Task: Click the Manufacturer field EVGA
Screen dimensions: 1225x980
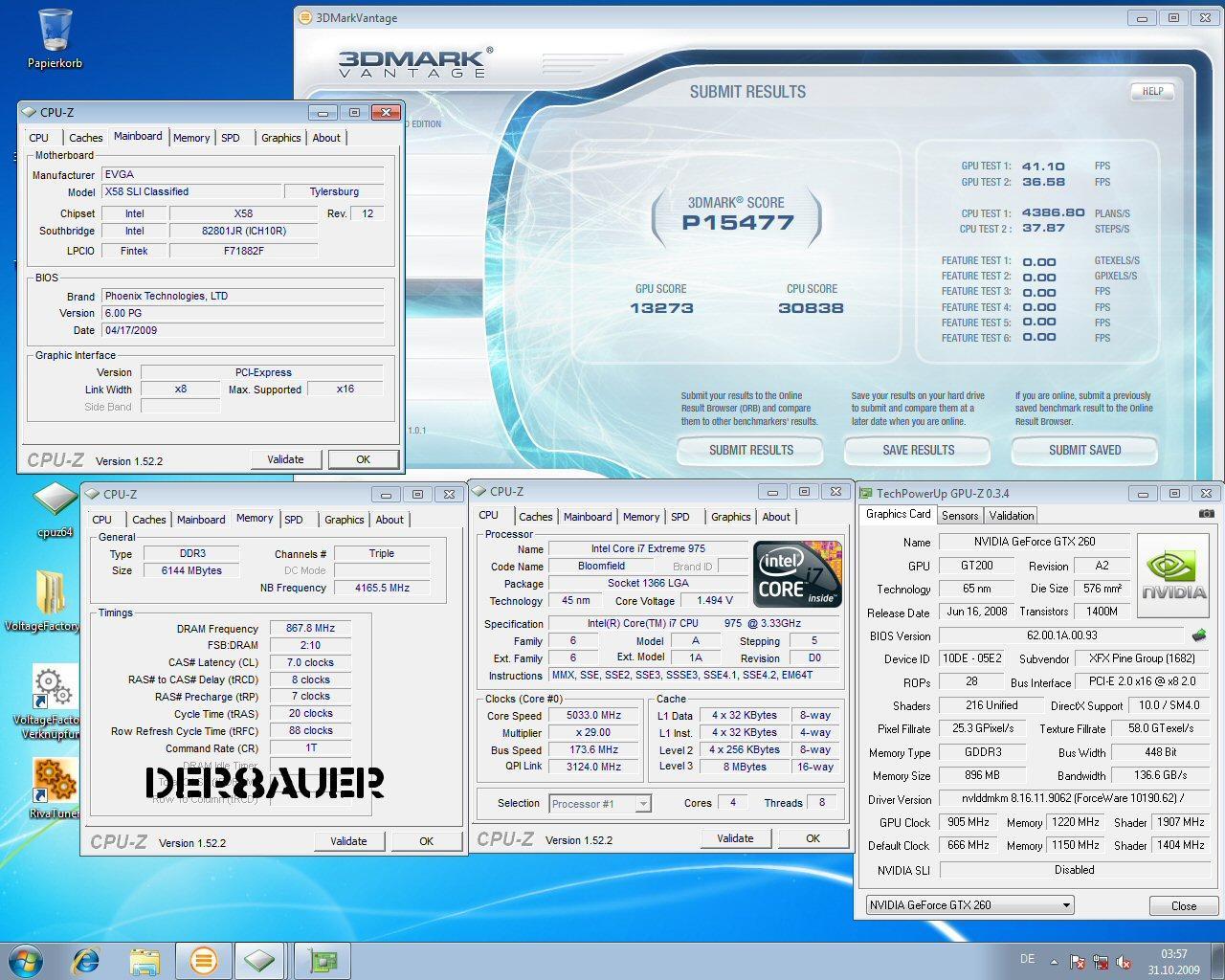Action: [x=242, y=174]
